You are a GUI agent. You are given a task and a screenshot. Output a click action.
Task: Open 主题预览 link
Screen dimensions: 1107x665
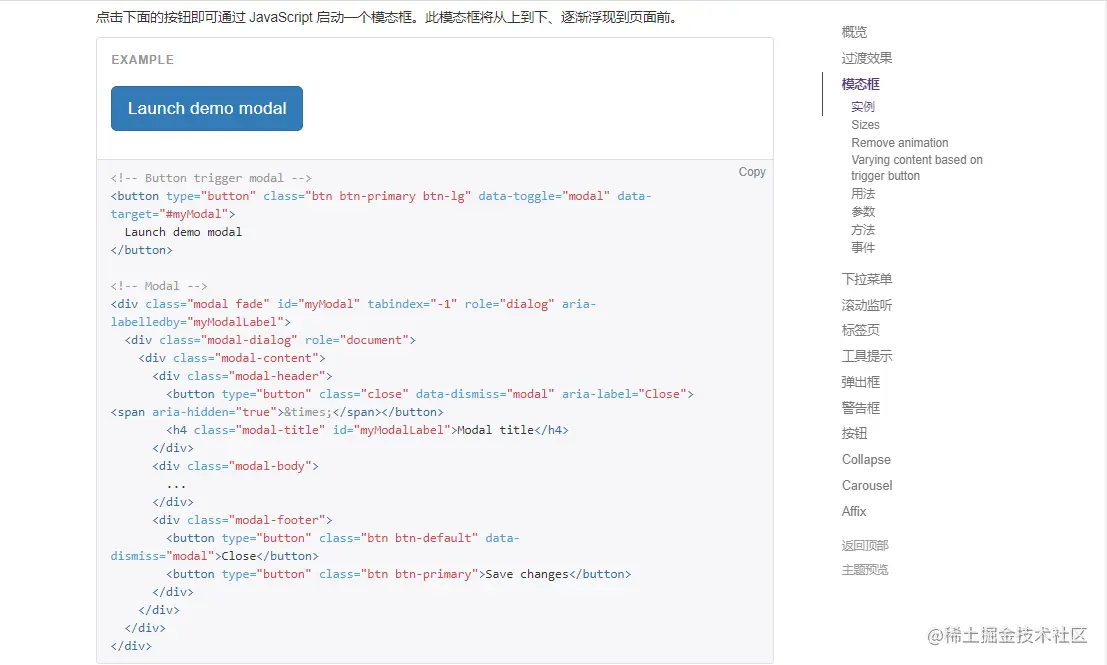click(865, 570)
